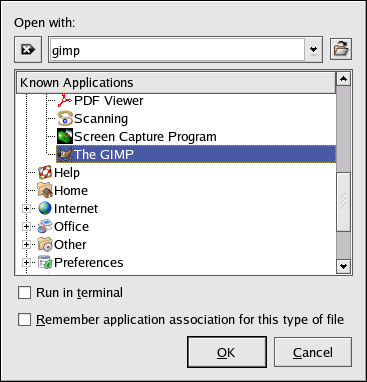Expand the Office category node
Viewport: 367px width, 382px height.
coord(26,227)
